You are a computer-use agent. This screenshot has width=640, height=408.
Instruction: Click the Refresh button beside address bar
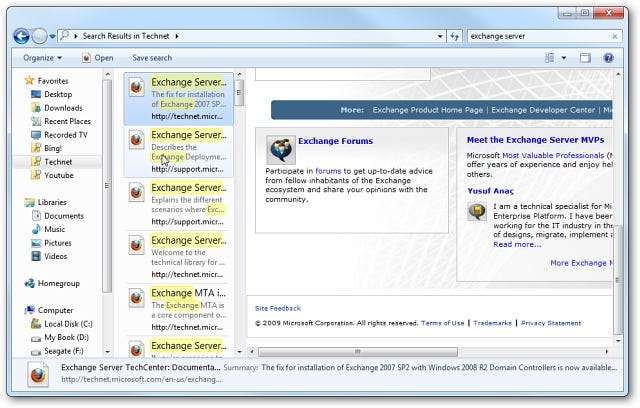[x=455, y=36]
